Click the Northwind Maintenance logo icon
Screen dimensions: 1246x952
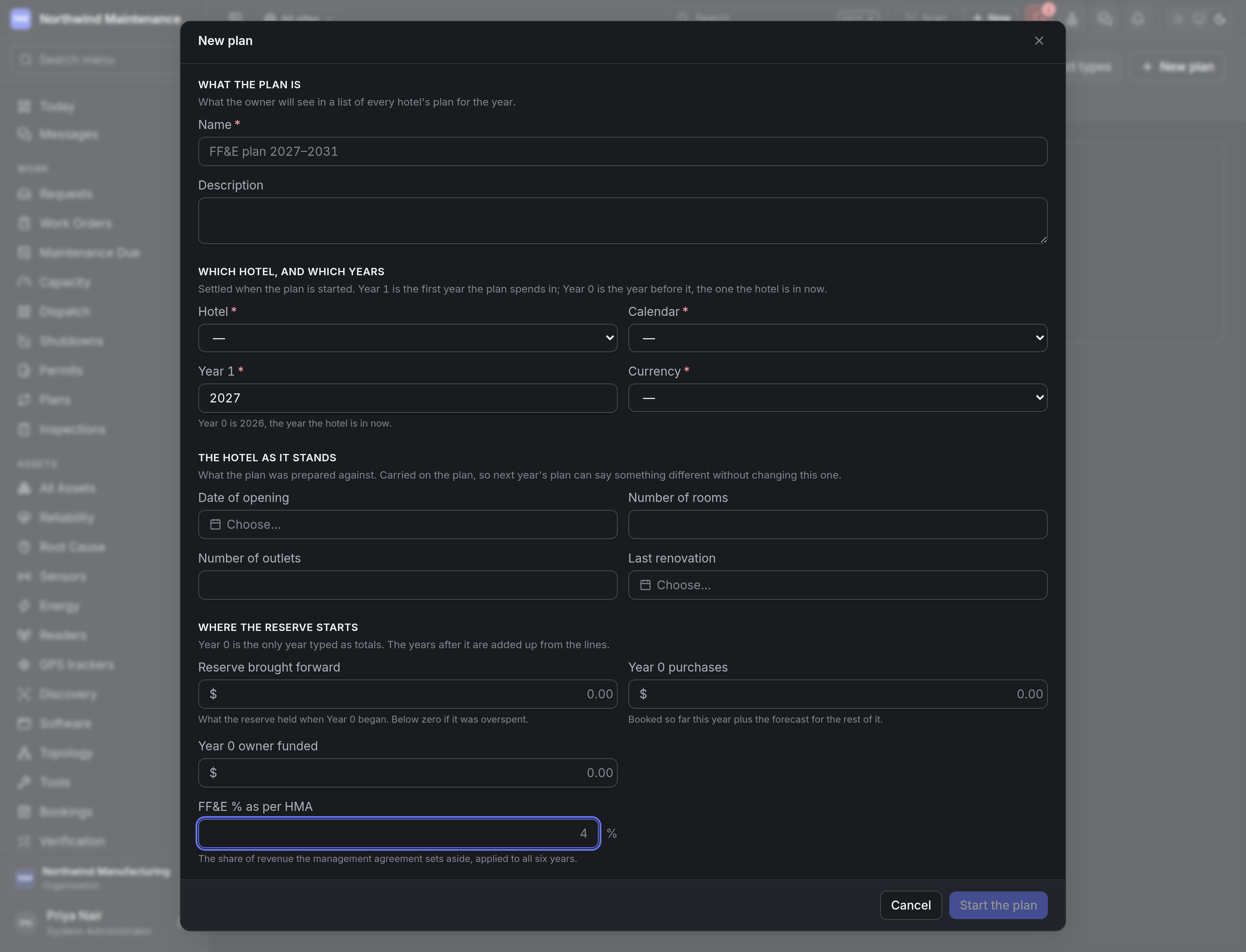click(21, 19)
